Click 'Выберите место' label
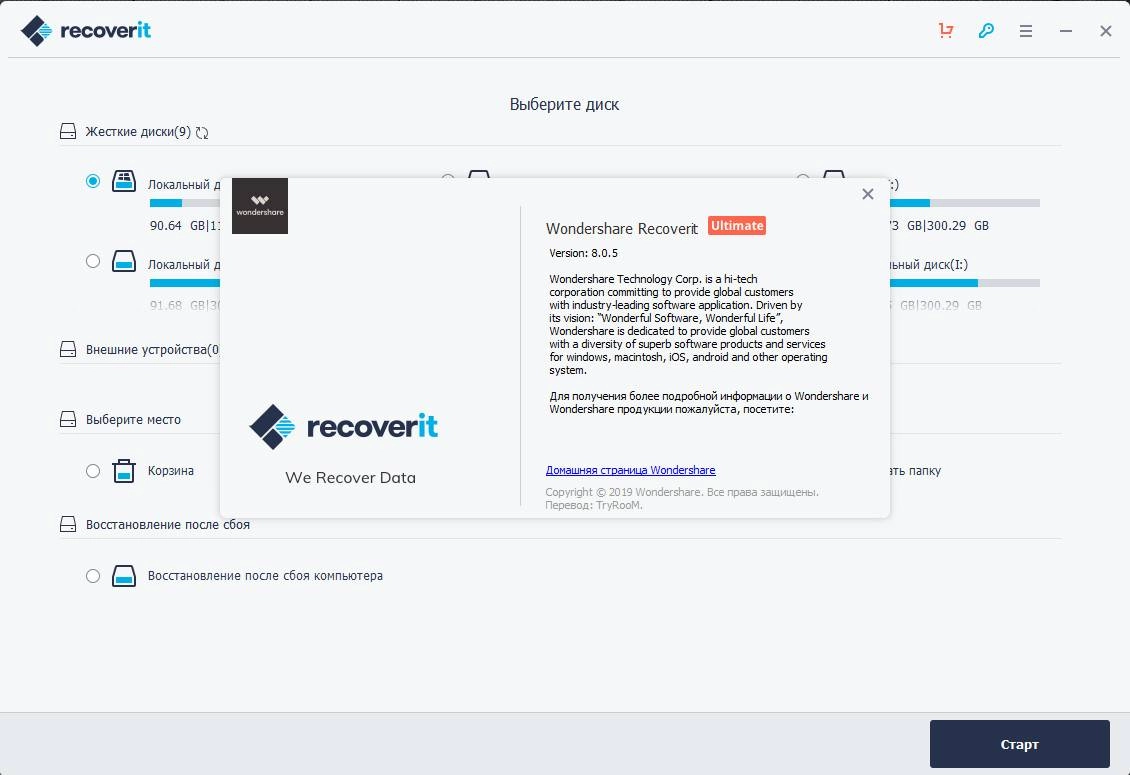The height and width of the screenshot is (775, 1130). tap(133, 420)
